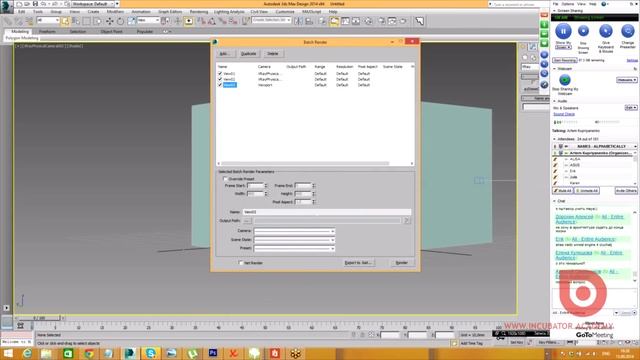Open the Create Selection Set dropdown
The image size is (640, 360).
[271, 20]
